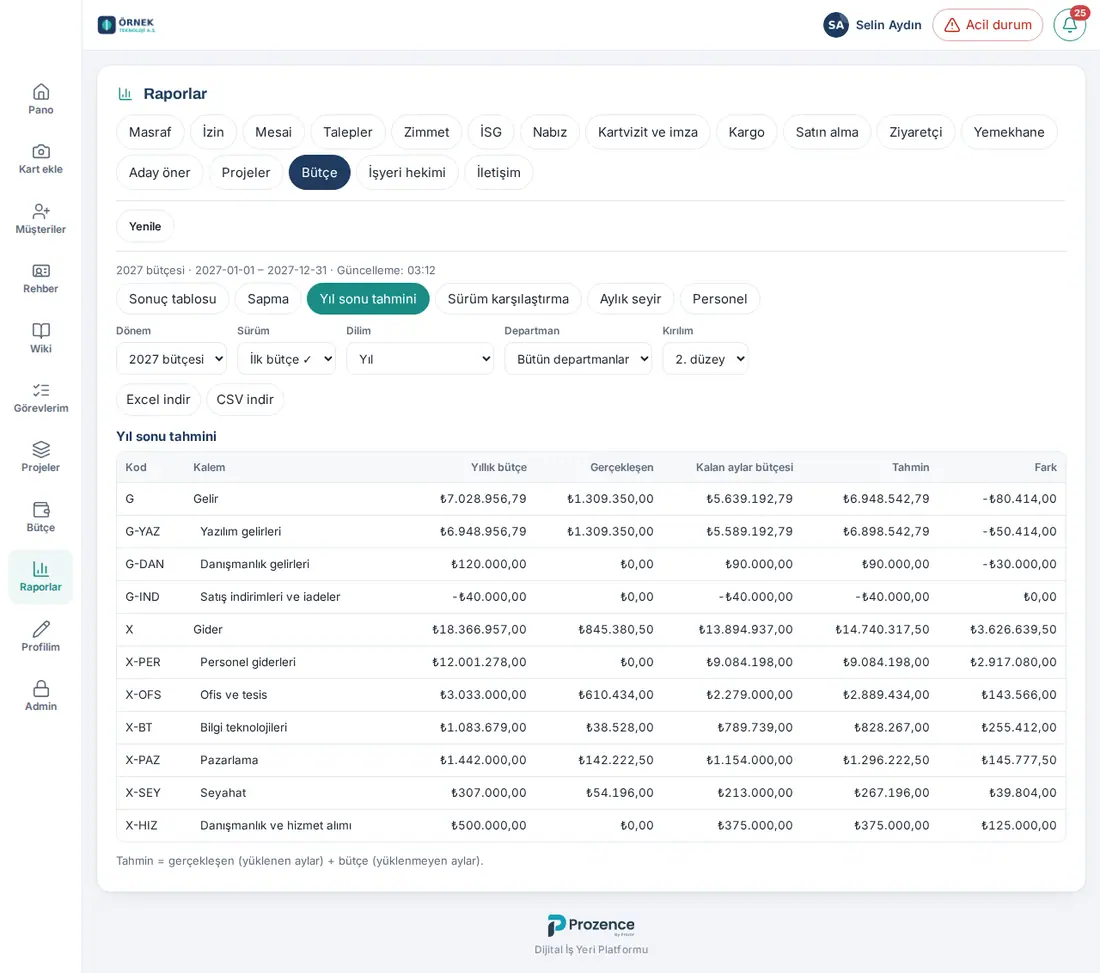
Task: Click the Prozence footer logo
Action: (x=591, y=925)
